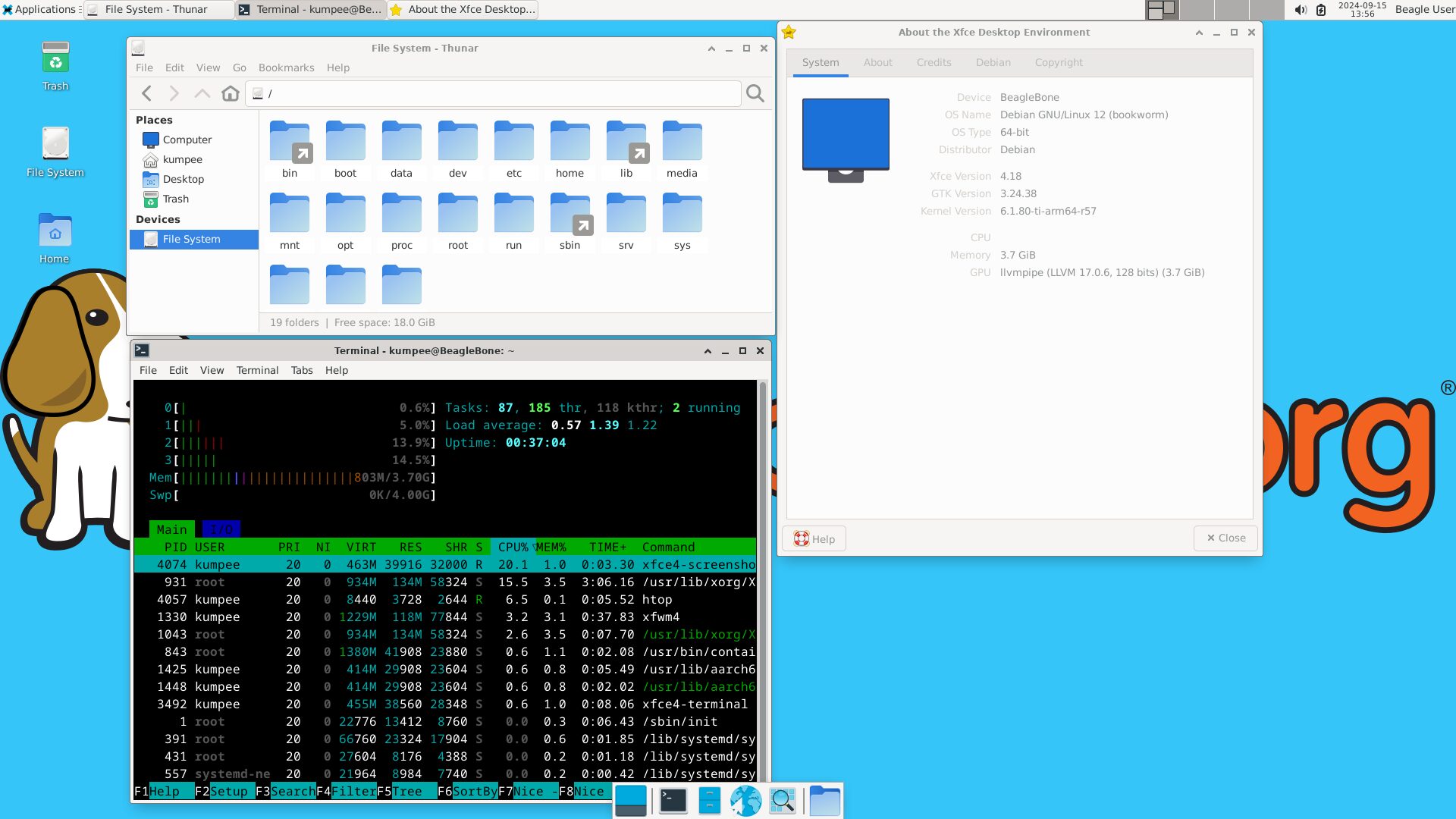Click Close button in About Xfce dialog
This screenshot has height=819, width=1456.
pyautogui.click(x=1226, y=538)
